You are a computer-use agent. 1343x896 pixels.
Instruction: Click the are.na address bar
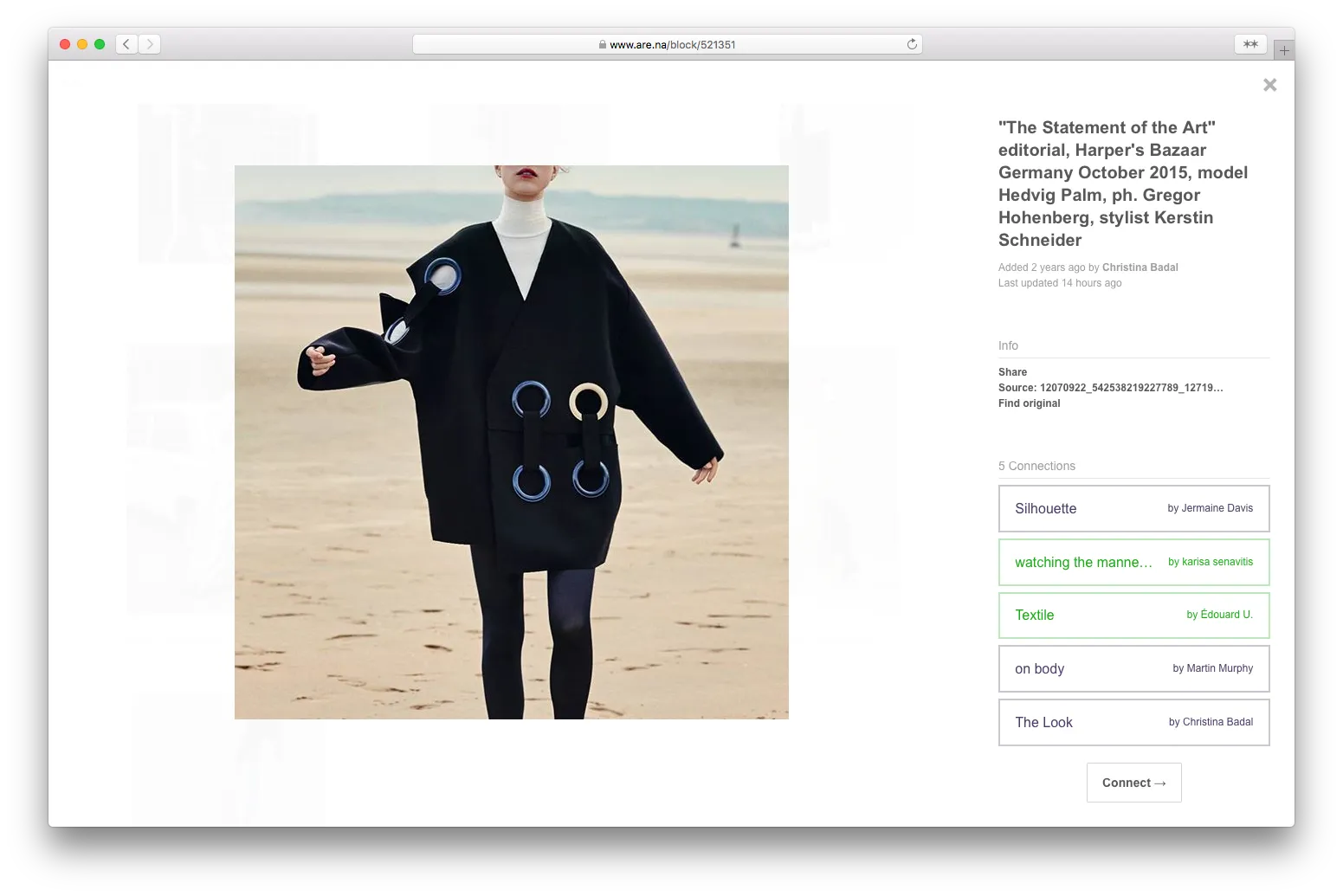pyautogui.click(x=667, y=44)
